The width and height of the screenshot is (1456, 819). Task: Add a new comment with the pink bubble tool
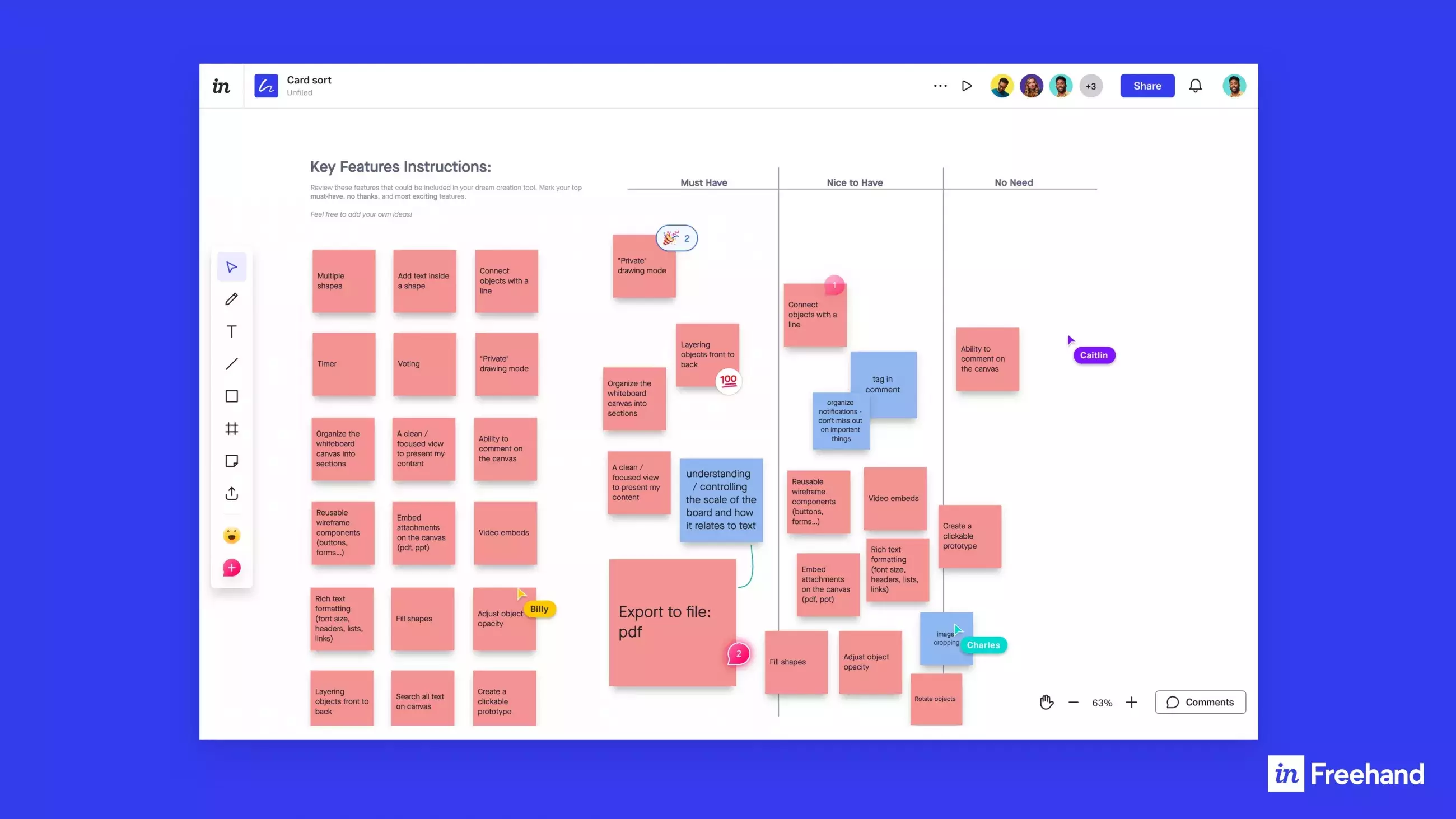coord(231,568)
